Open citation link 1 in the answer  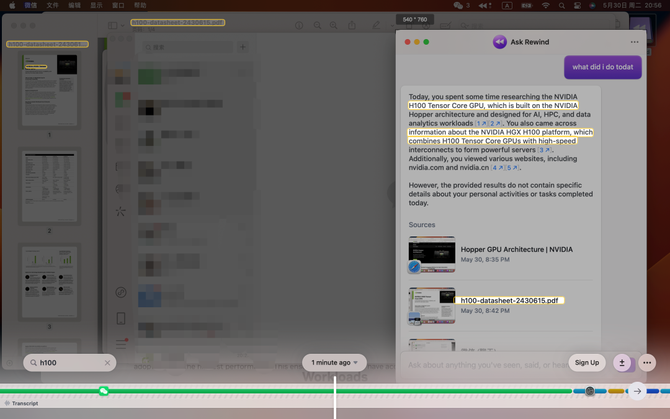click(x=481, y=123)
